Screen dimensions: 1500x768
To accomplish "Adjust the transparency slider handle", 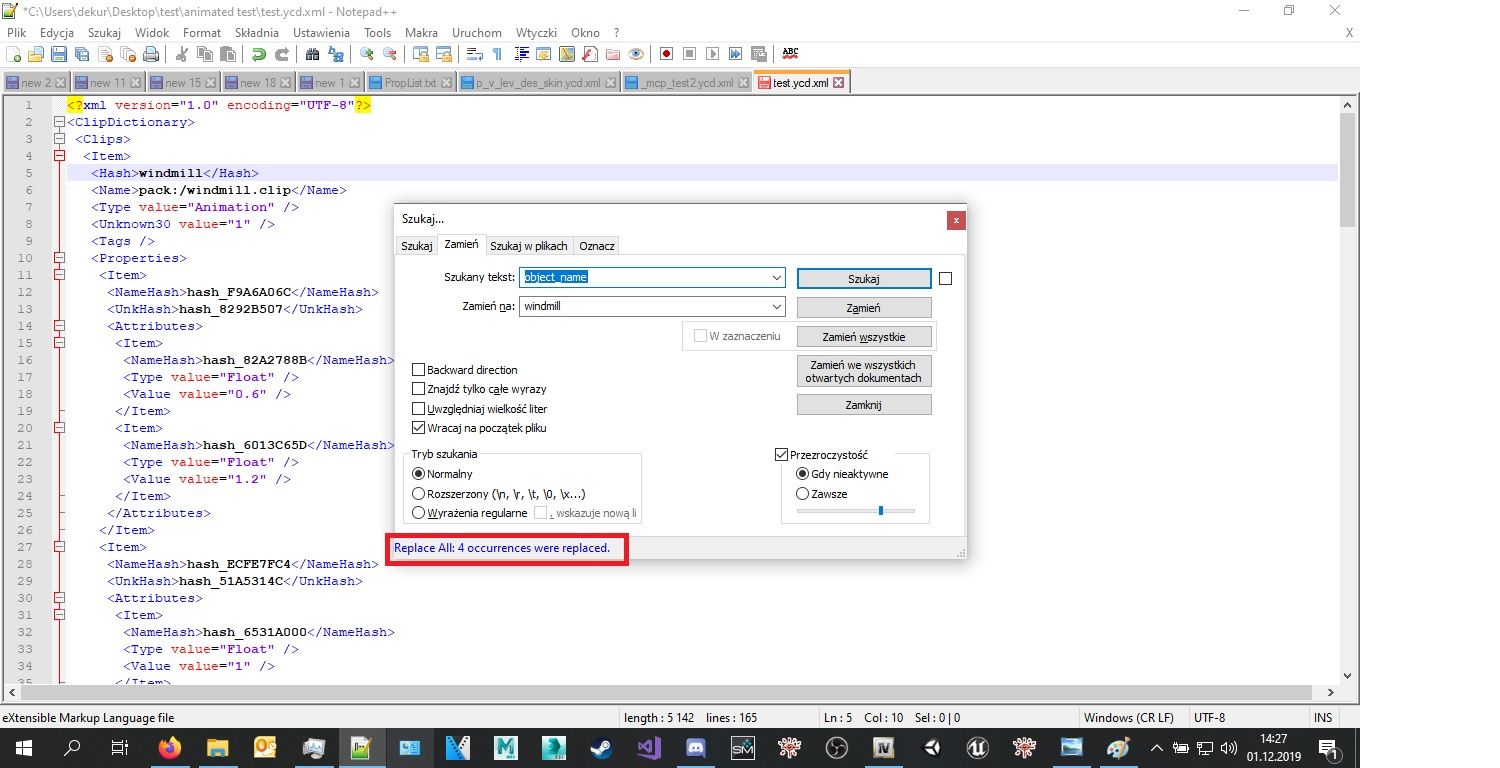I will tap(881, 510).
